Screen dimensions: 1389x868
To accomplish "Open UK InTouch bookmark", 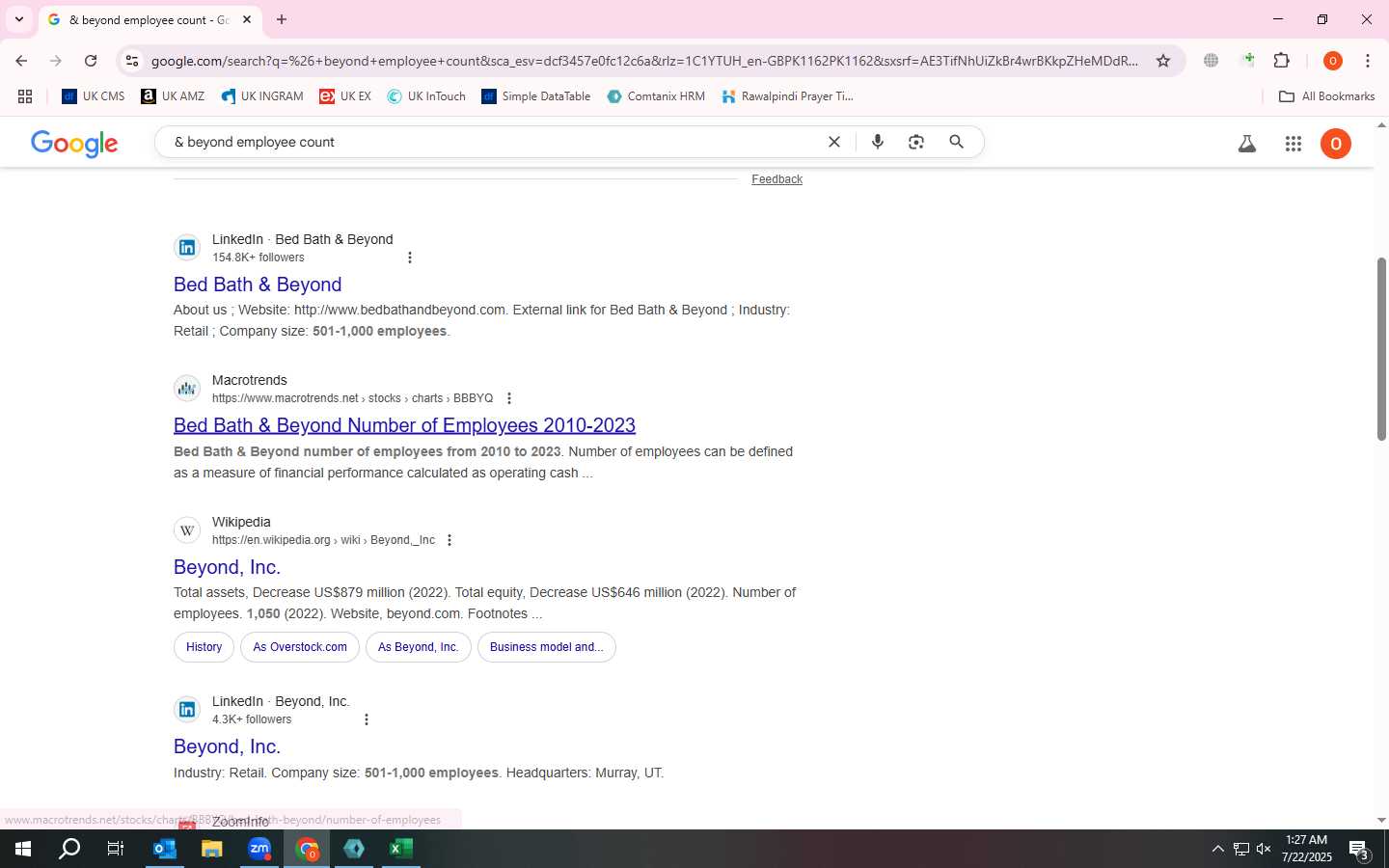I will [x=426, y=96].
